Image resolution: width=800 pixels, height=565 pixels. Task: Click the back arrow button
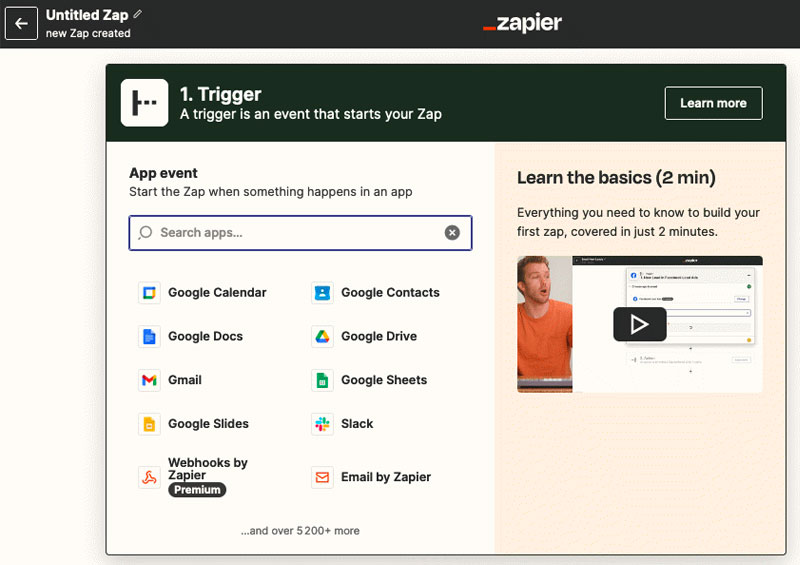(21, 23)
